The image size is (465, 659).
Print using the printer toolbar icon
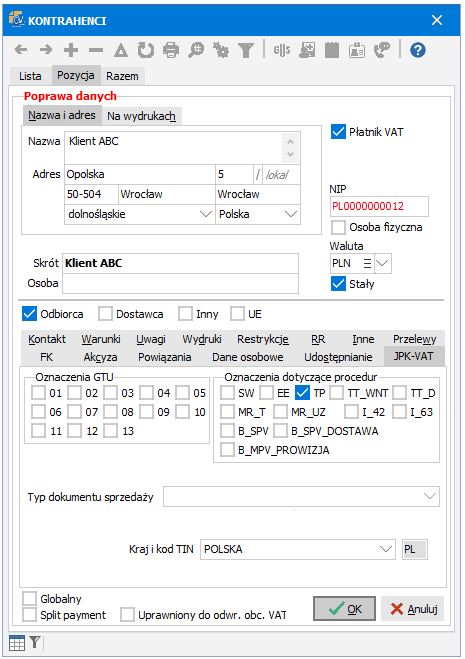click(x=171, y=50)
